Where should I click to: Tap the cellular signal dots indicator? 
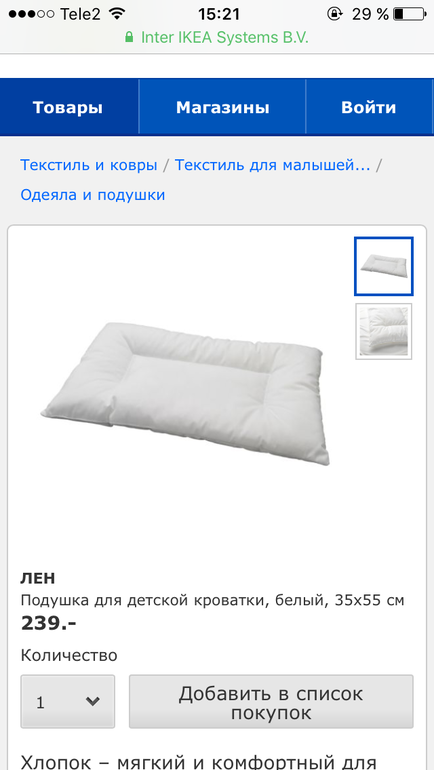point(31,14)
